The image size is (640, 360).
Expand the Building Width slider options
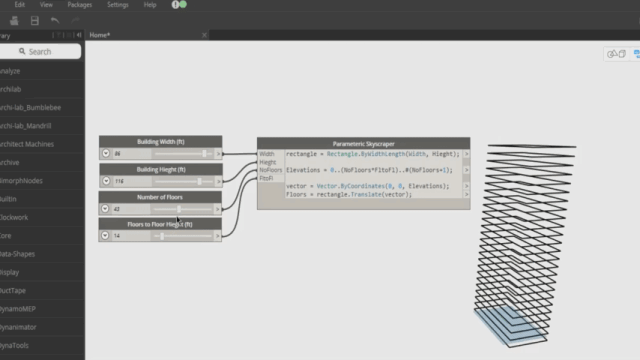click(106, 153)
